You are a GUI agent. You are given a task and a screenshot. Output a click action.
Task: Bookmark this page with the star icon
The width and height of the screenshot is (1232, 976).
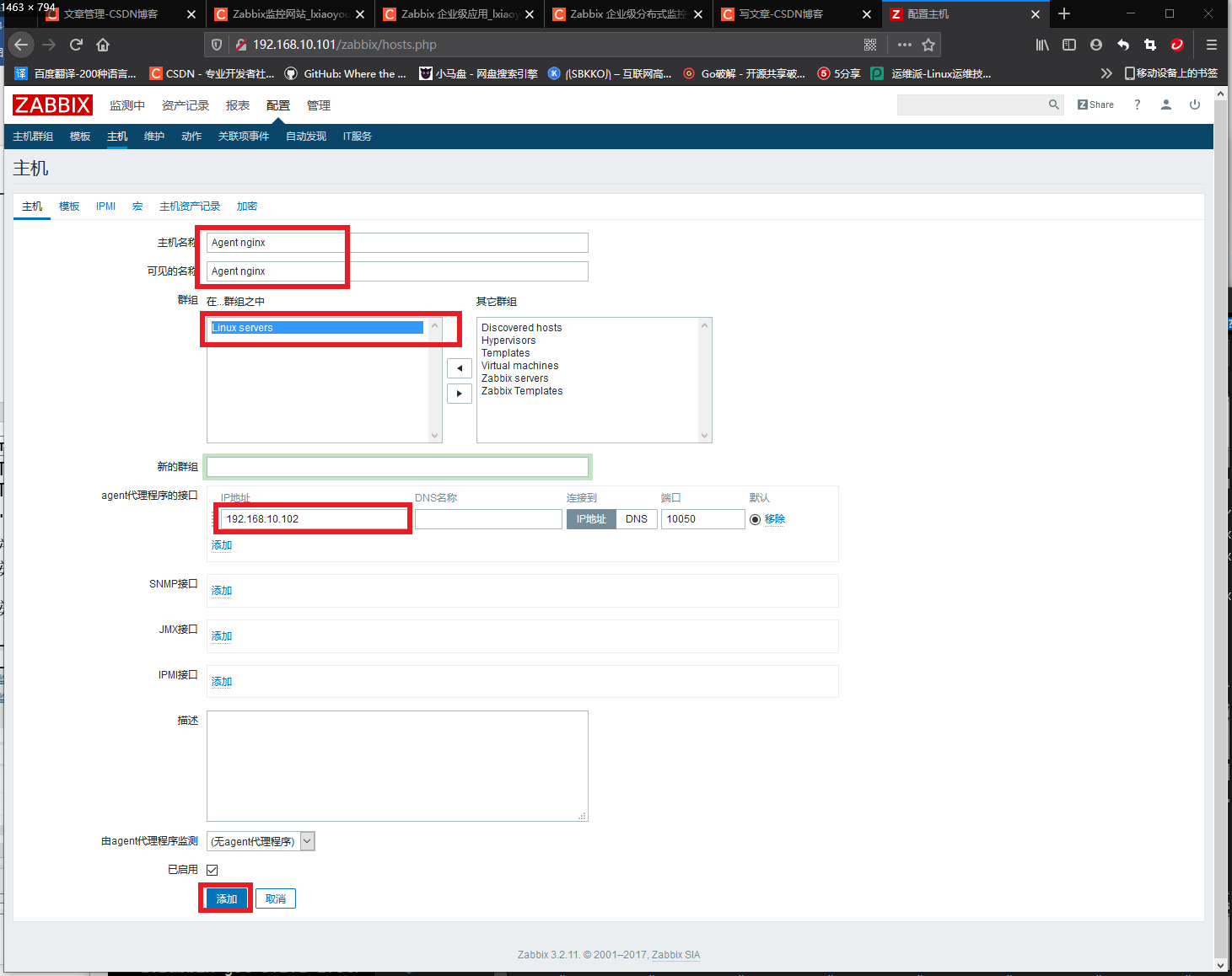[928, 45]
